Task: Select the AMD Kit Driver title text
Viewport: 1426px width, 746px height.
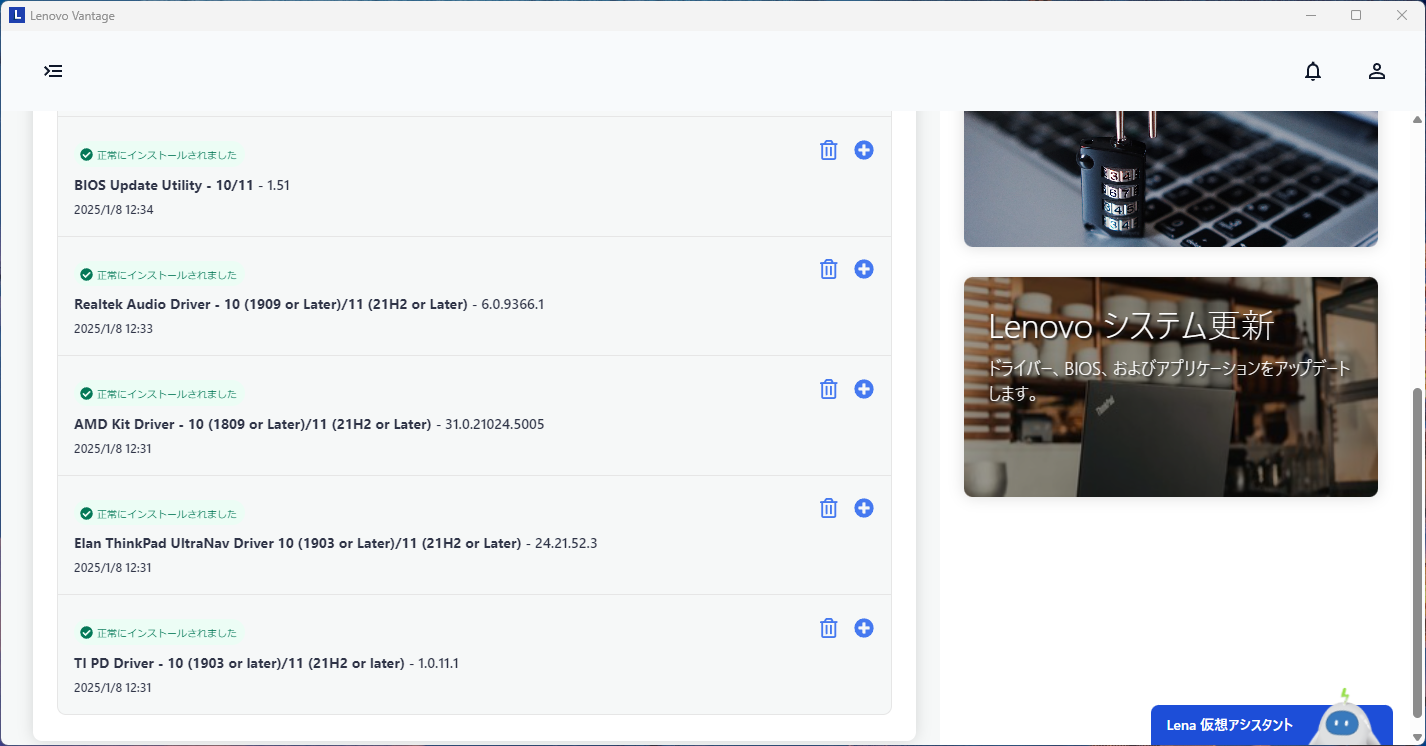Action: tap(253, 424)
